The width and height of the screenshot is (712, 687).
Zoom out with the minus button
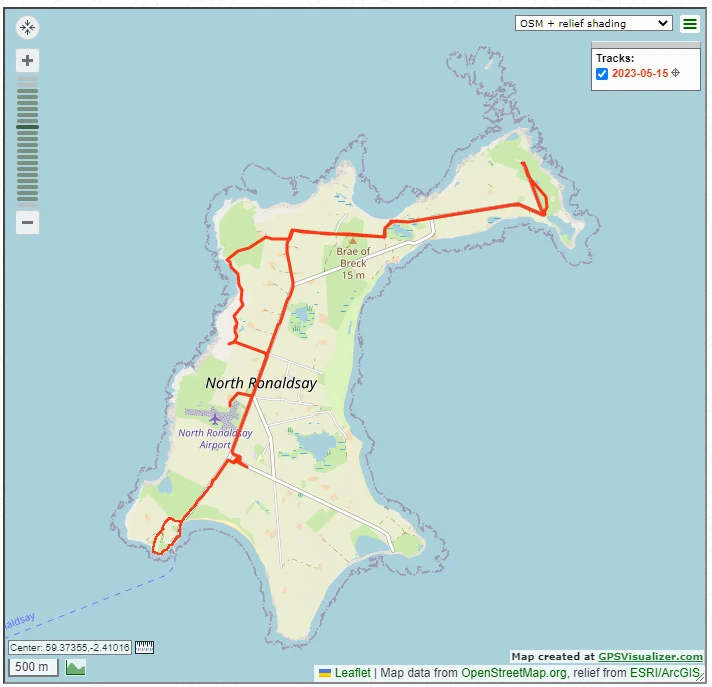point(27,222)
